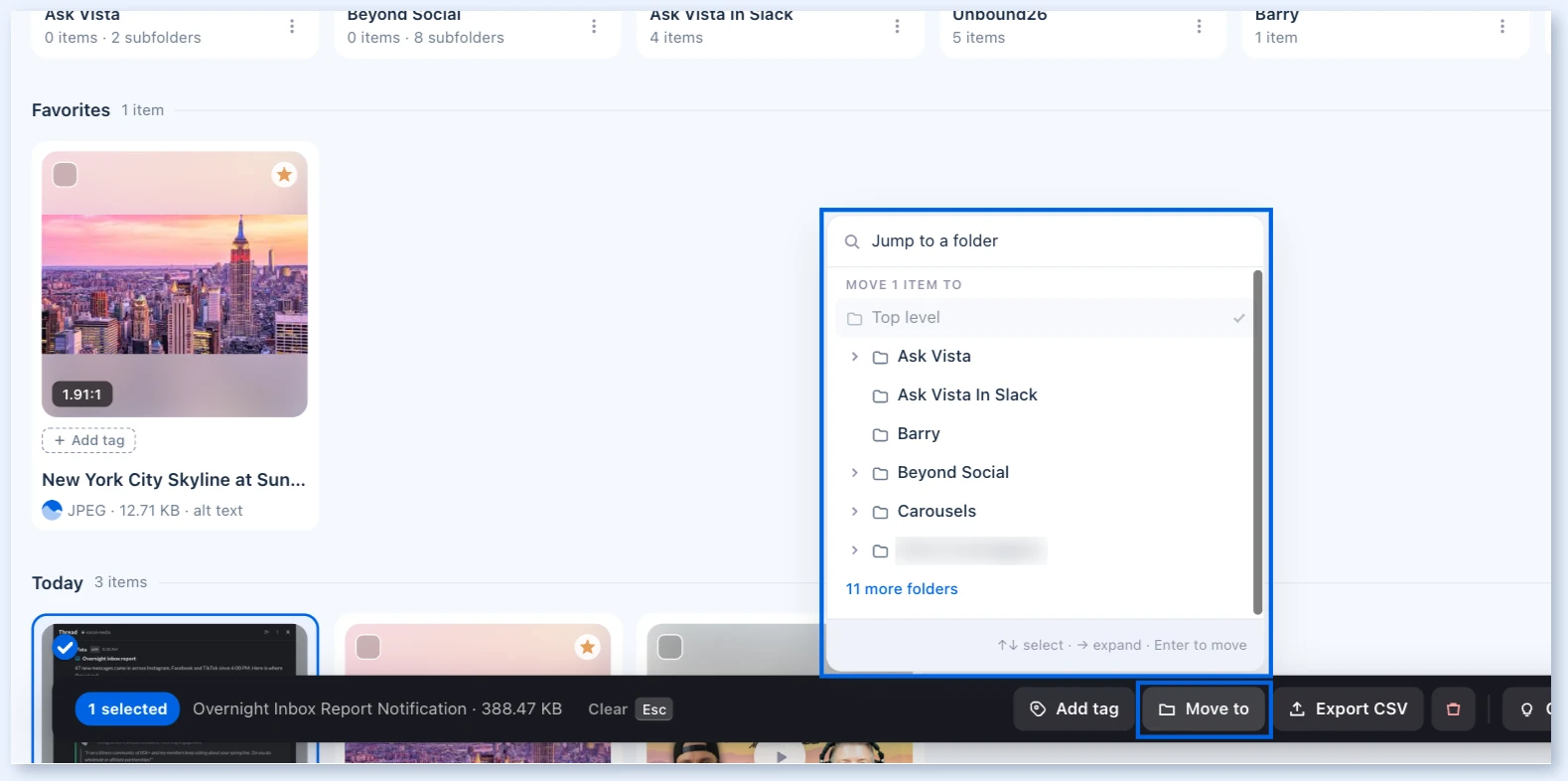Expand the Carousels folder chevron
The height and width of the screenshot is (781, 1568).
(854, 511)
